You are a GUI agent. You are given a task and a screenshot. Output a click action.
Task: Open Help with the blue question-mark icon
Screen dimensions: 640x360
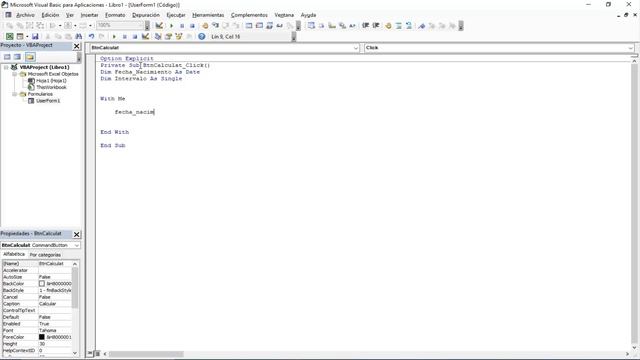point(202,36)
